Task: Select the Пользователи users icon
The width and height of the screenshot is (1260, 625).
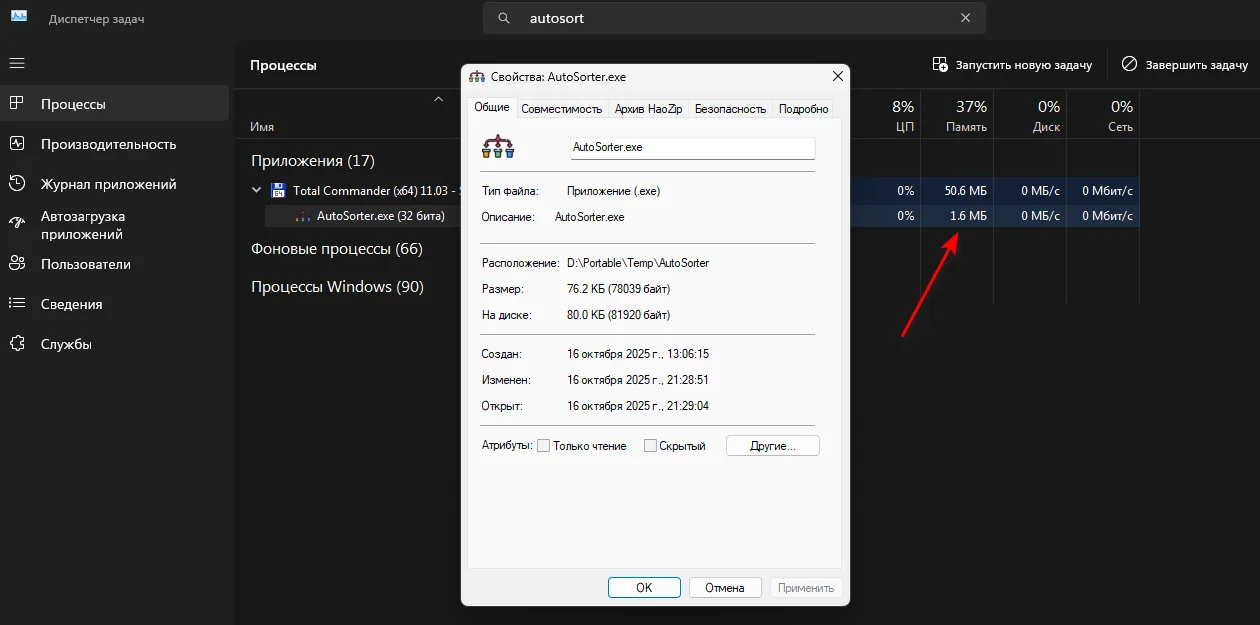Action: [x=17, y=264]
